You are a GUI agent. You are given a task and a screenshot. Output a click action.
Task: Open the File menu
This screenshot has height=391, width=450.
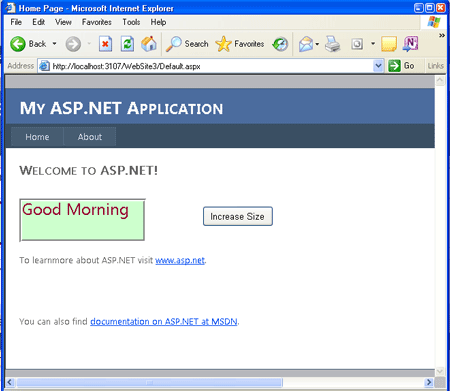pyautogui.click(x=16, y=22)
